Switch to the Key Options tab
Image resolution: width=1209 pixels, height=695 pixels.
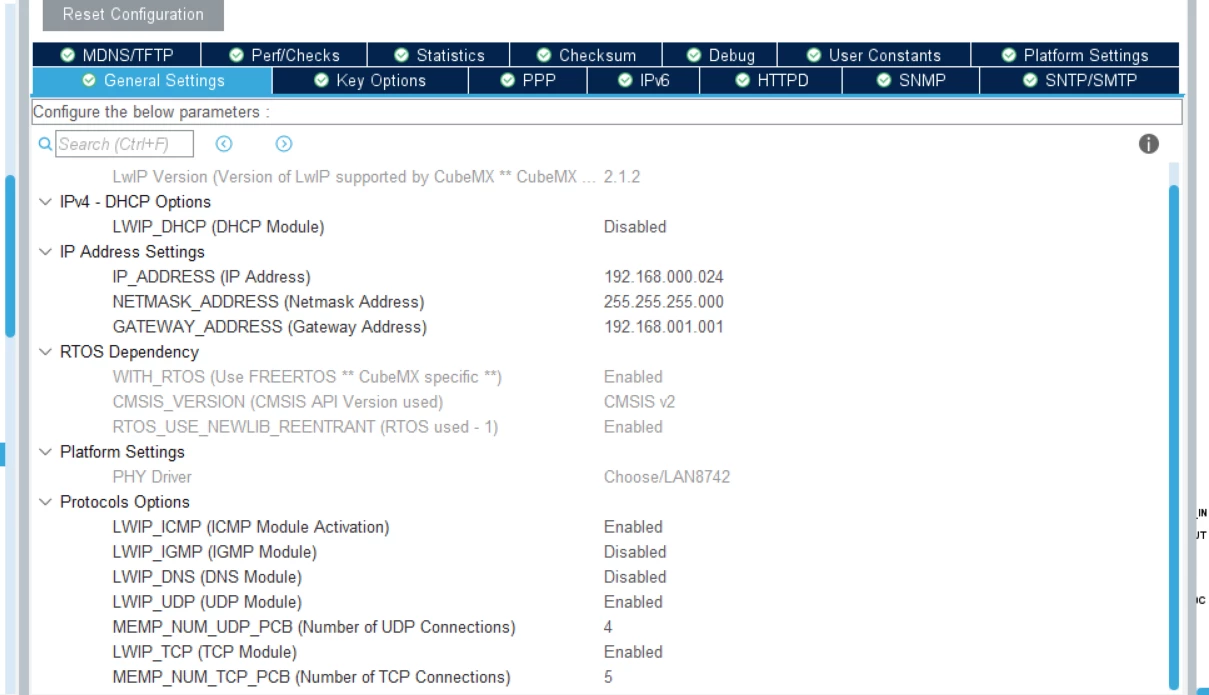tap(370, 81)
